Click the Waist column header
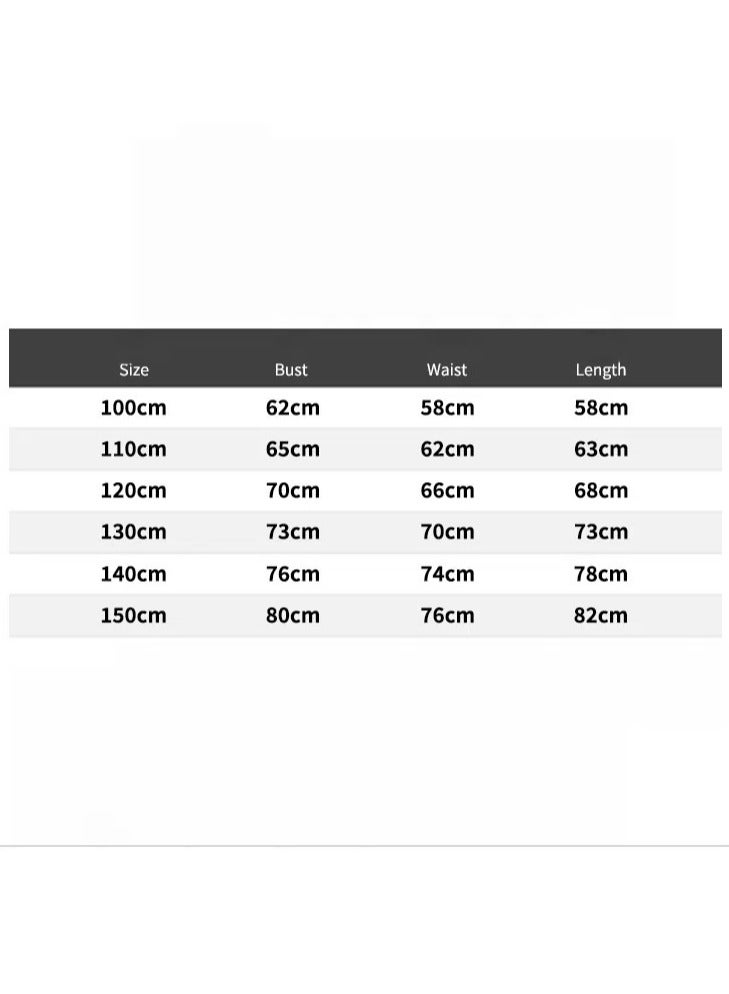Screen dimensions: 729x994 click(447, 370)
